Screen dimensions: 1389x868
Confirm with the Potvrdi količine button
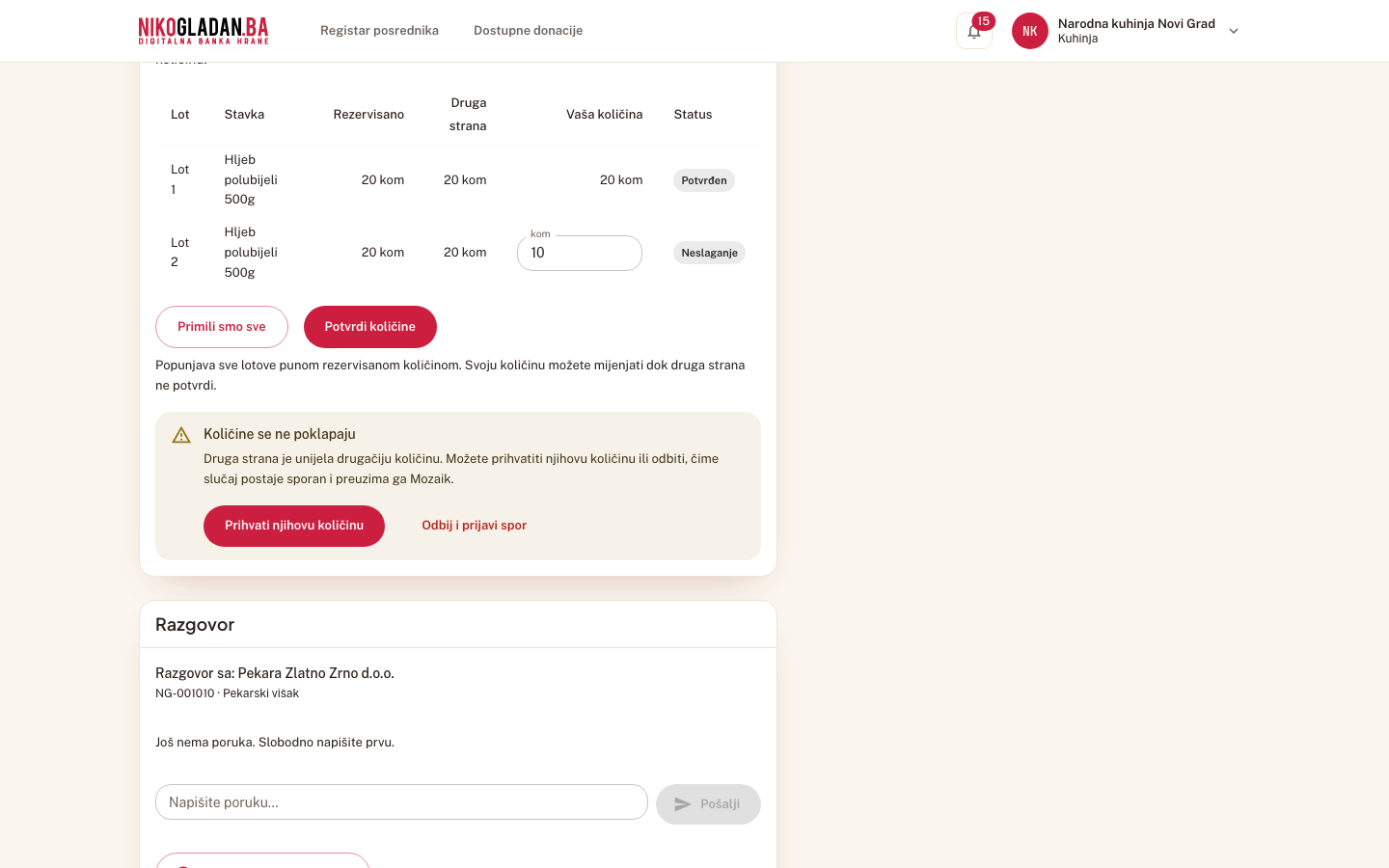(370, 327)
